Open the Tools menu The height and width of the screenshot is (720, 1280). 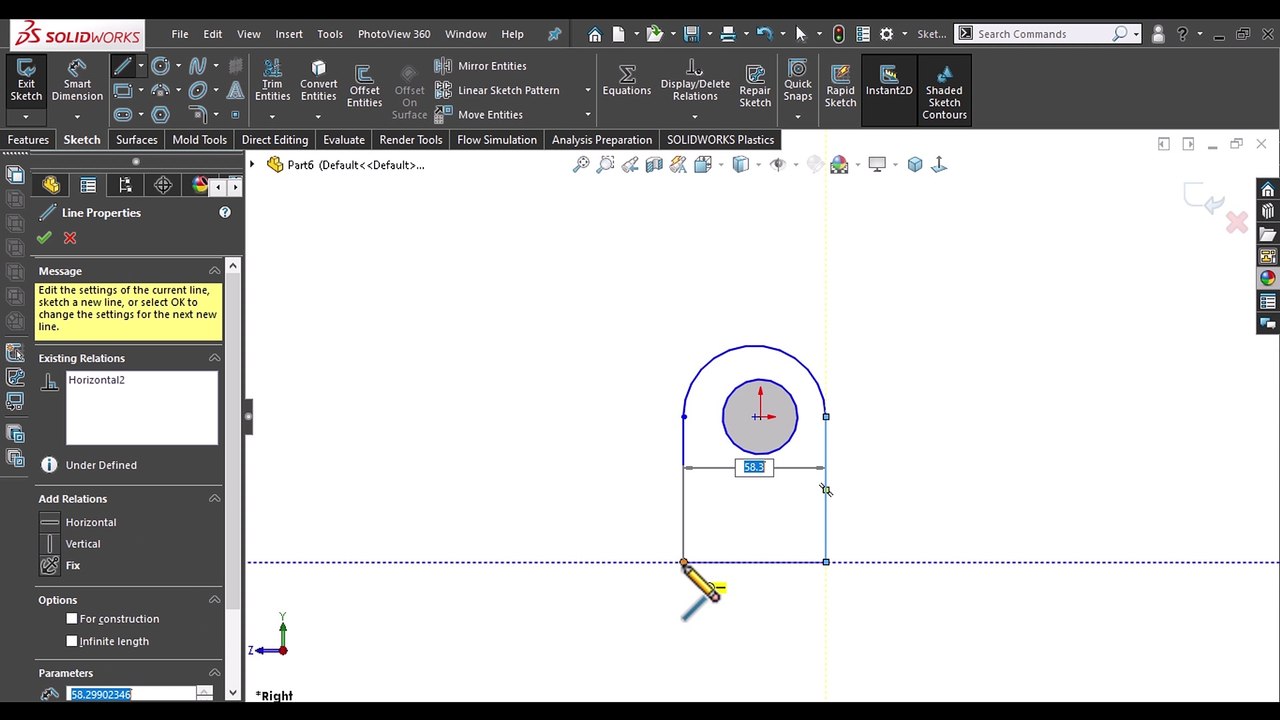pyautogui.click(x=330, y=34)
